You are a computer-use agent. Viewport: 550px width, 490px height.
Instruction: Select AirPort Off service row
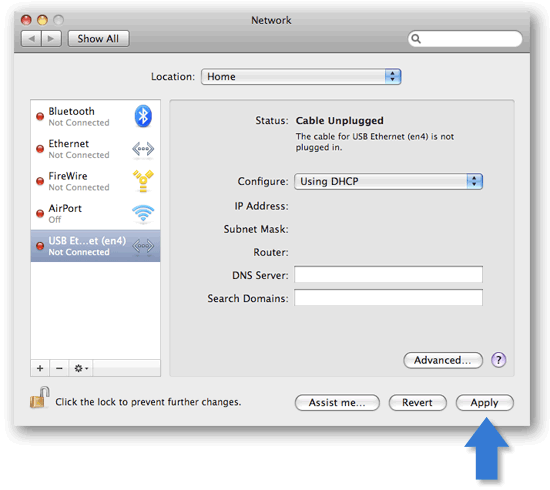95,213
